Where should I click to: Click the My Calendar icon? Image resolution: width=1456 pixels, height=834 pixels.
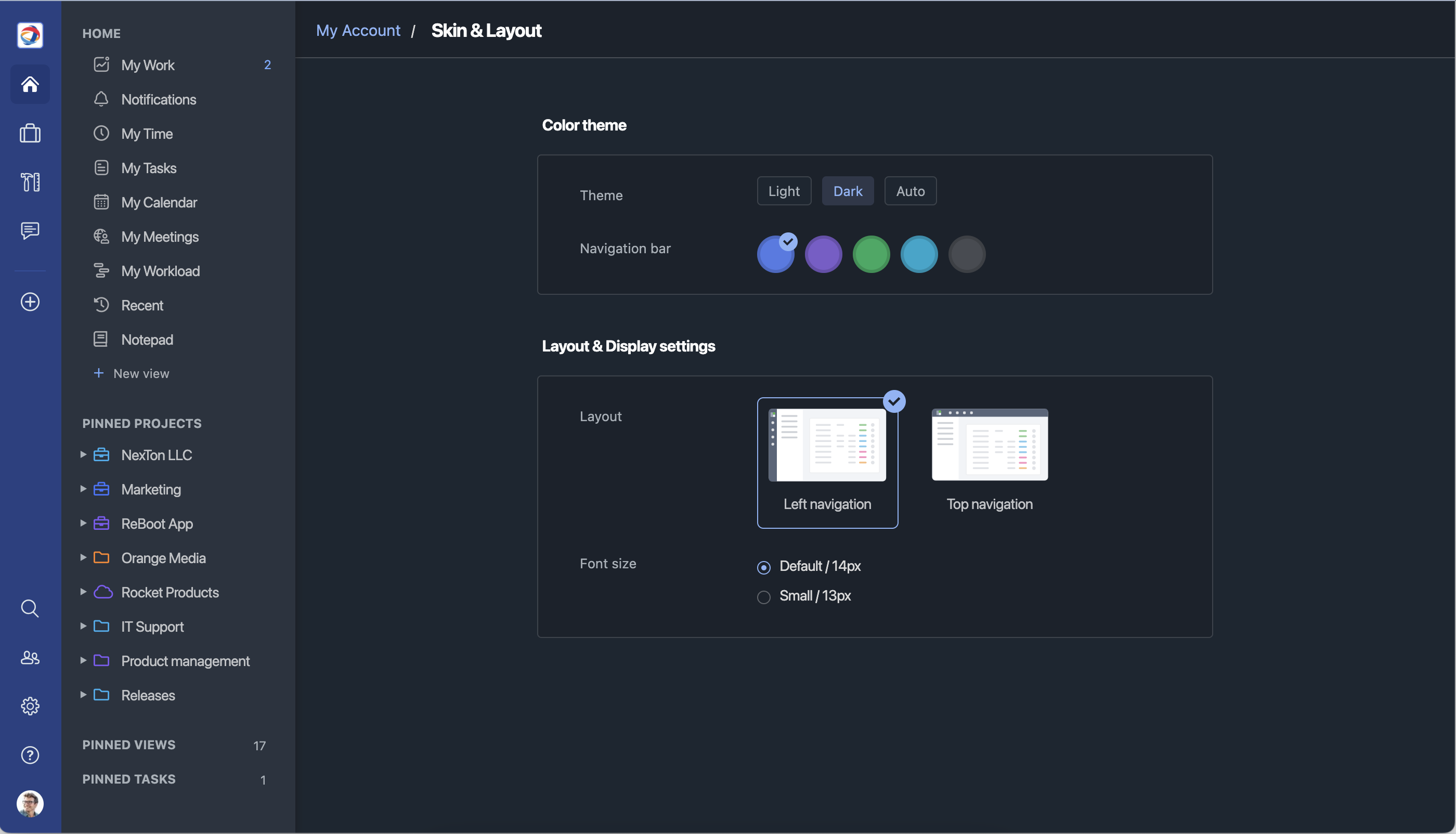click(101, 202)
